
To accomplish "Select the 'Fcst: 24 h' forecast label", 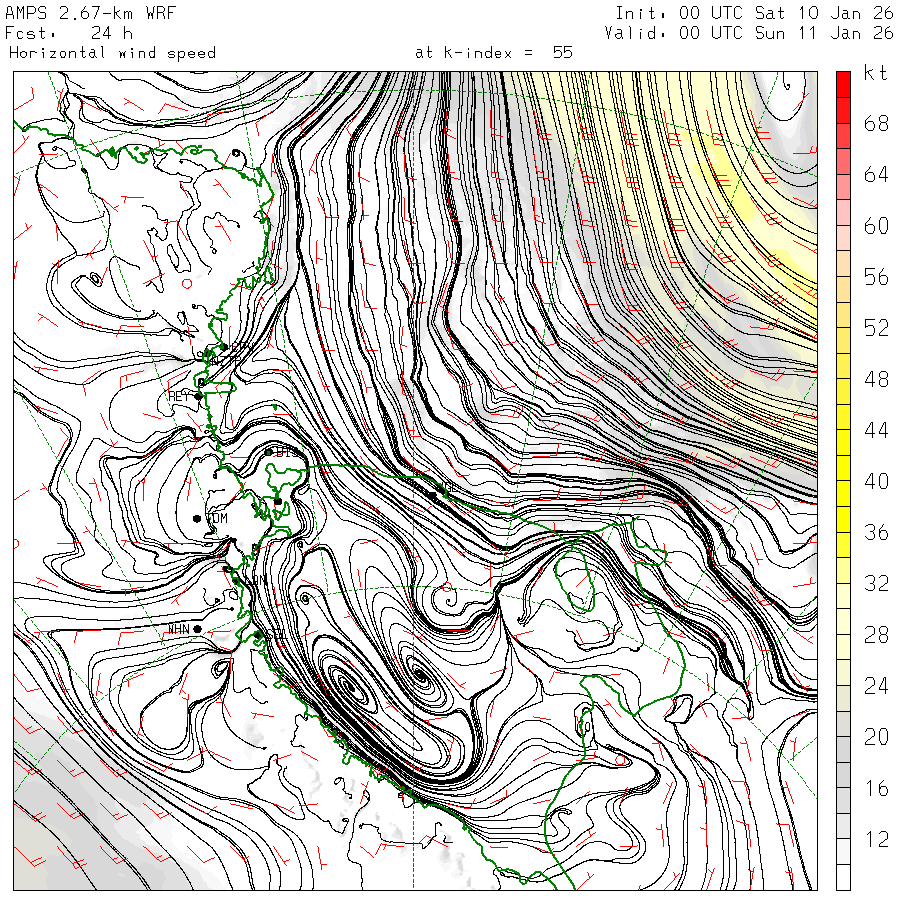I will (x=69, y=33).
